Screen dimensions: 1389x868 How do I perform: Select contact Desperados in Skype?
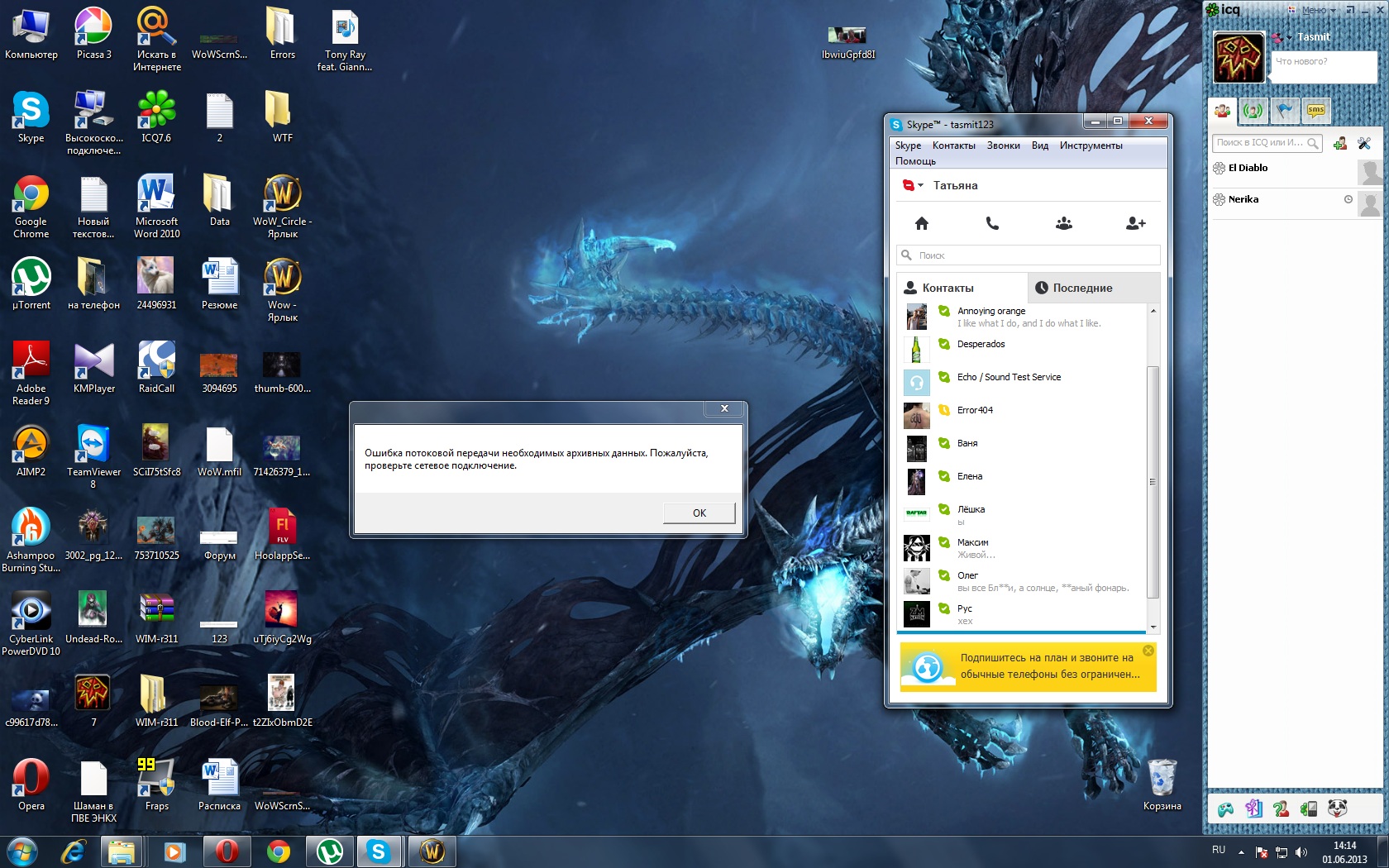coord(1024,350)
